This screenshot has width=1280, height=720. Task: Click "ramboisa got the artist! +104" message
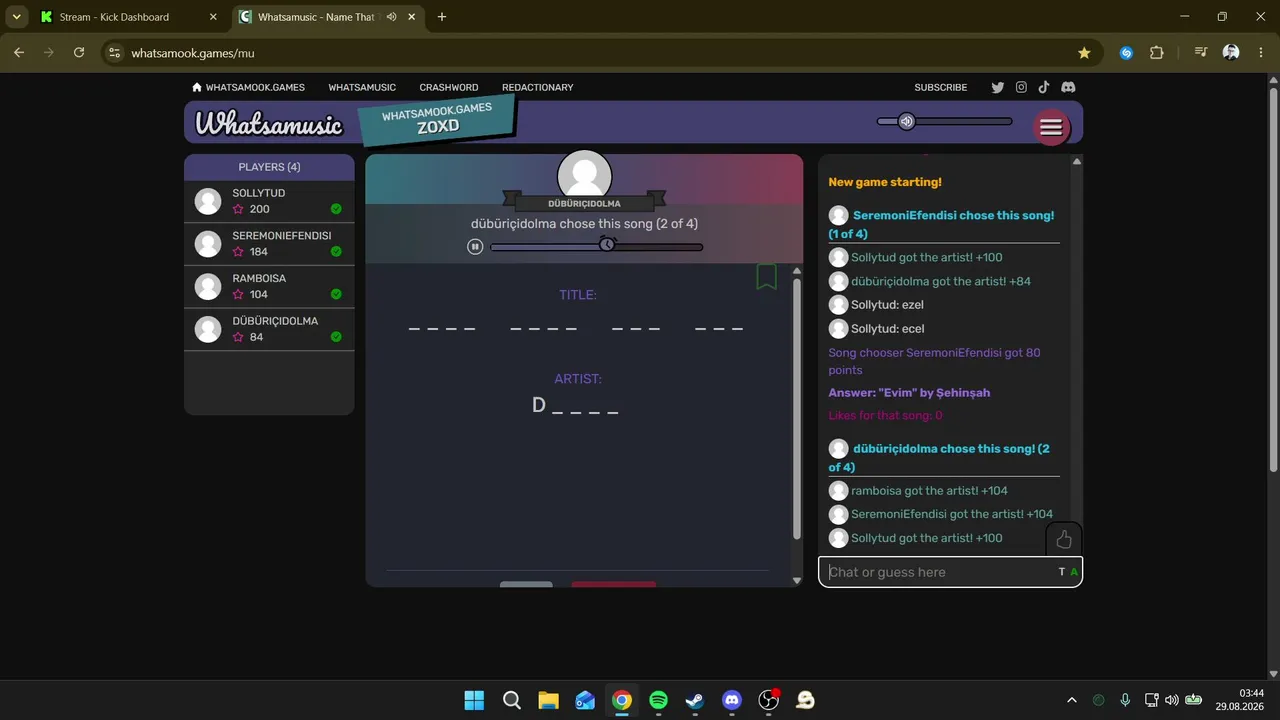point(929,490)
